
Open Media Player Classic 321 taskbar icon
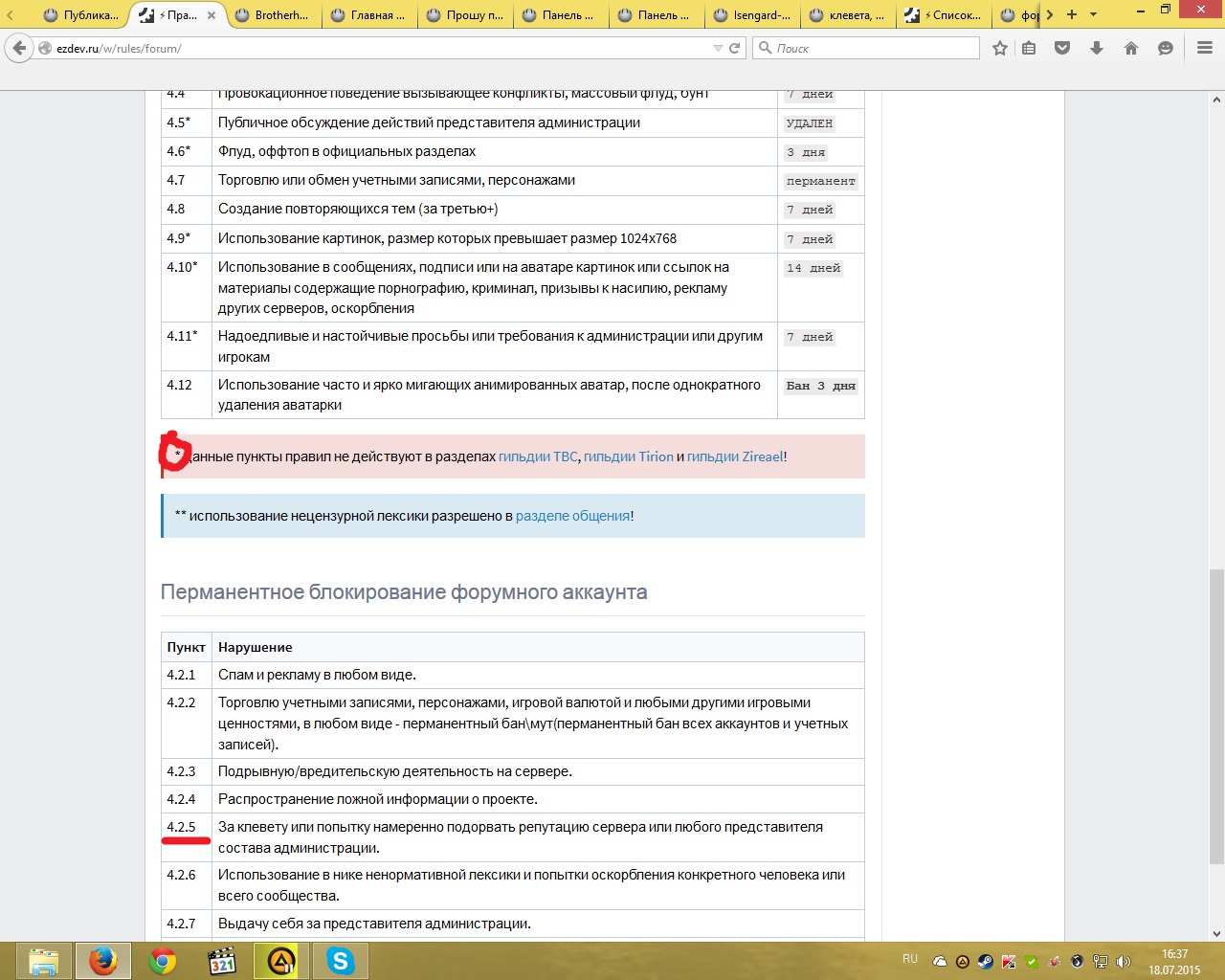(x=222, y=961)
